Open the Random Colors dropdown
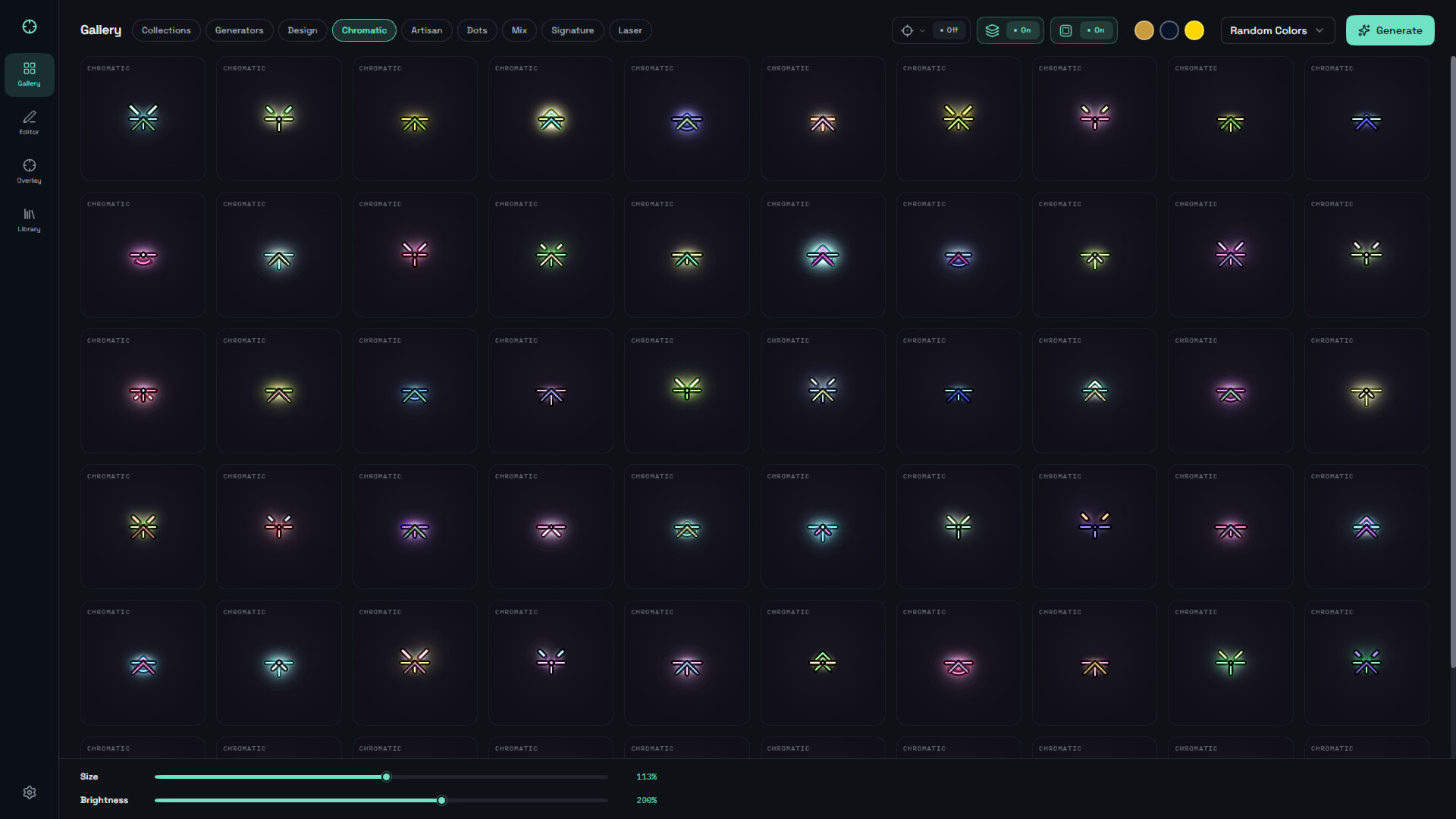The width and height of the screenshot is (1456, 819). coord(1277,30)
